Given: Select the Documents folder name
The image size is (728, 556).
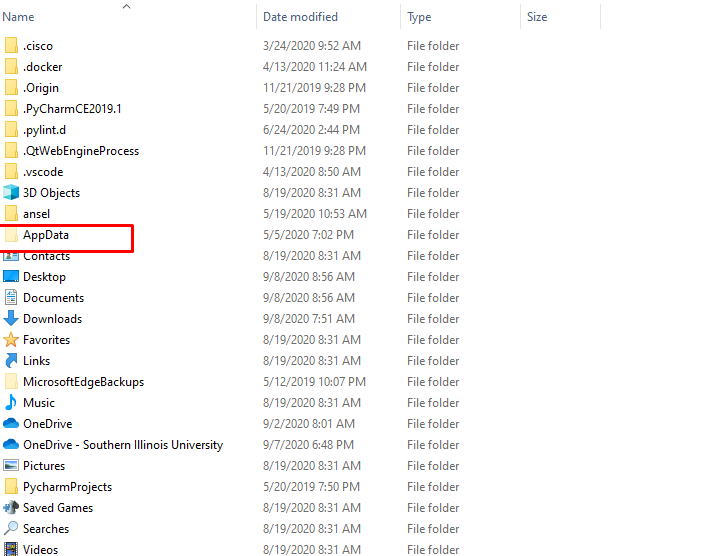Looking at the screenshot, I should [54, 298].
